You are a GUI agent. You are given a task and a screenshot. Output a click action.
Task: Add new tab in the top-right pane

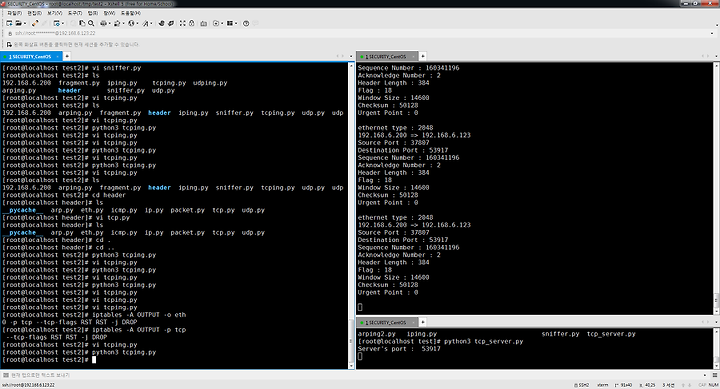tap(423, 56)
